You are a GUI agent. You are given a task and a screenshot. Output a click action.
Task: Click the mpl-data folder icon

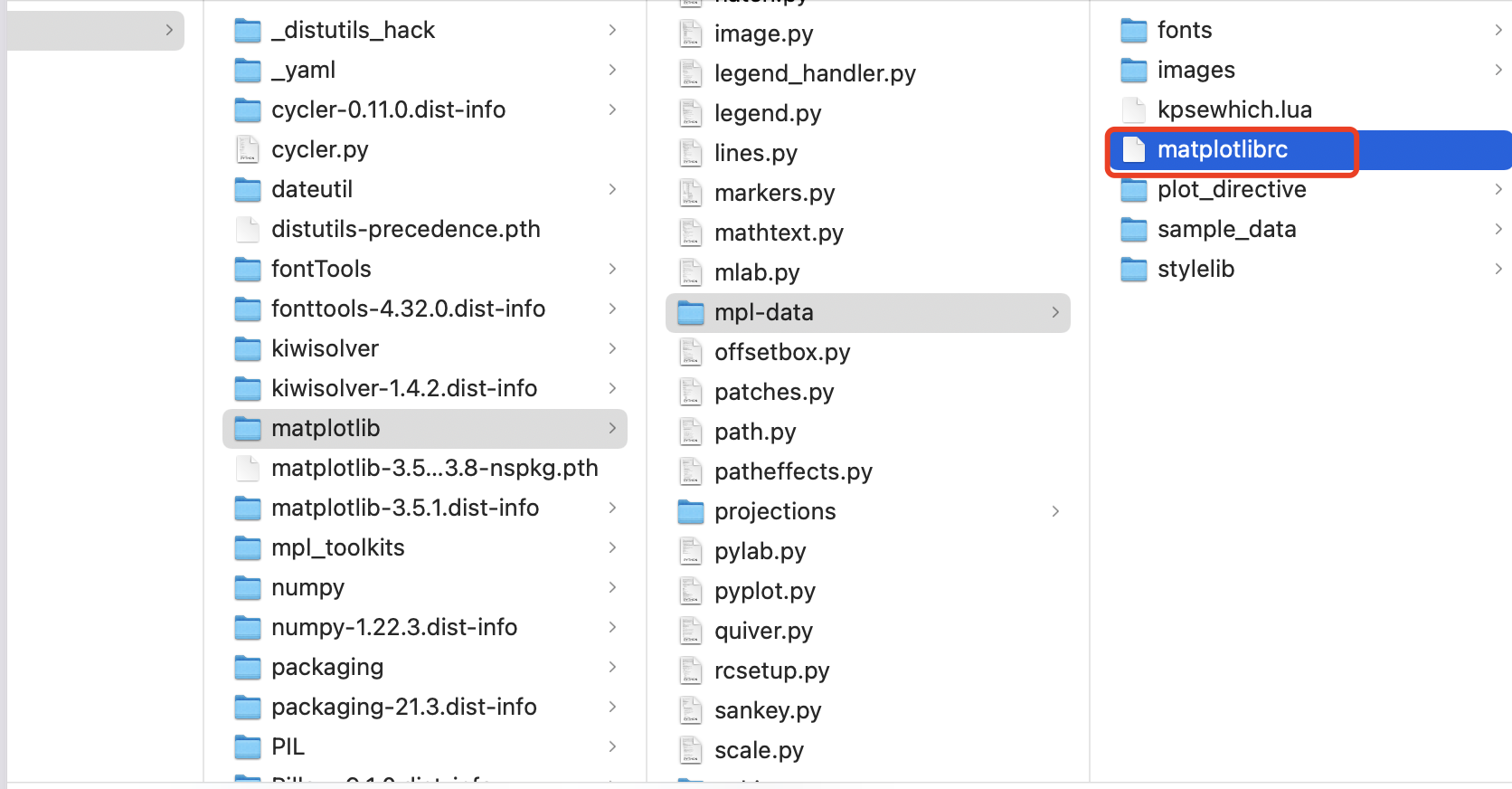pos(691,313)
